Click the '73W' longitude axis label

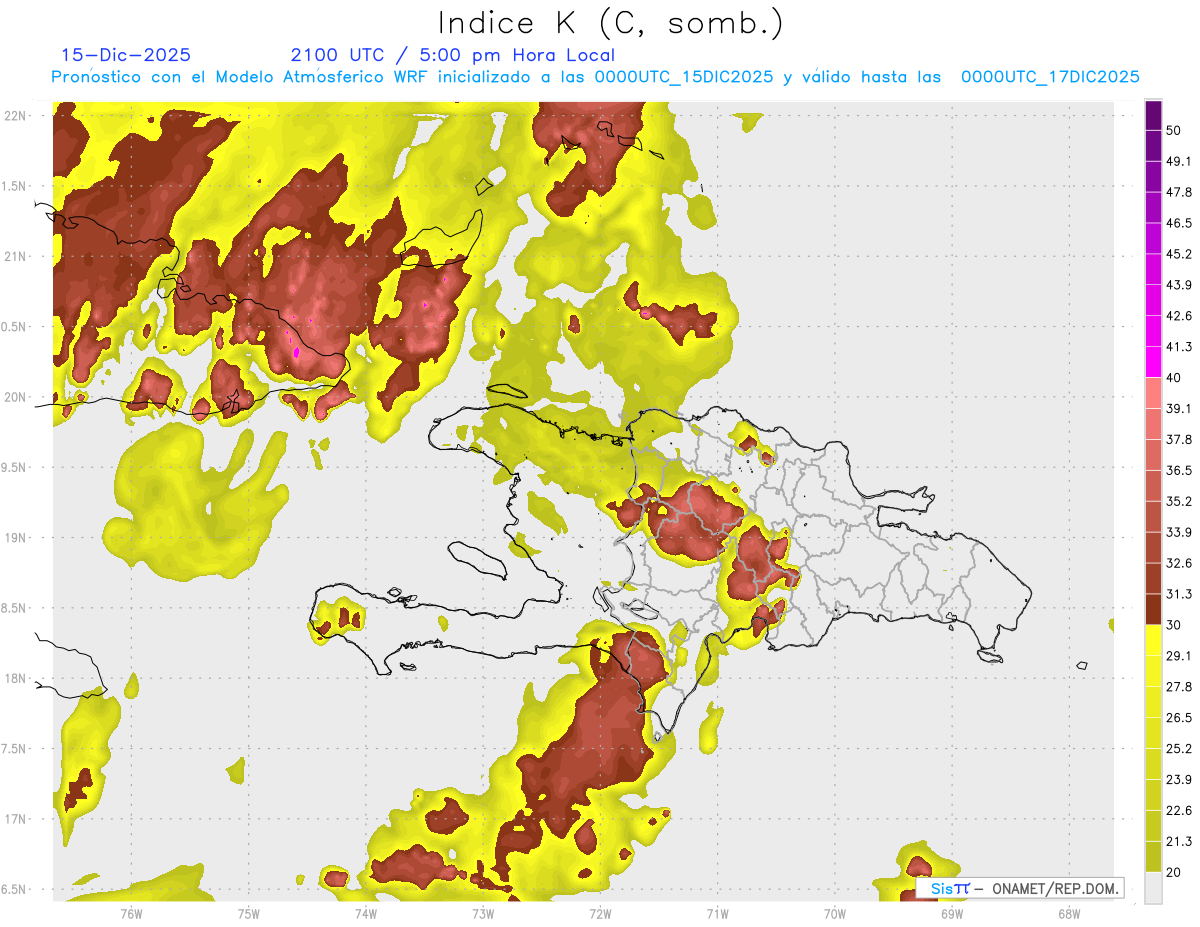[483, 914]
